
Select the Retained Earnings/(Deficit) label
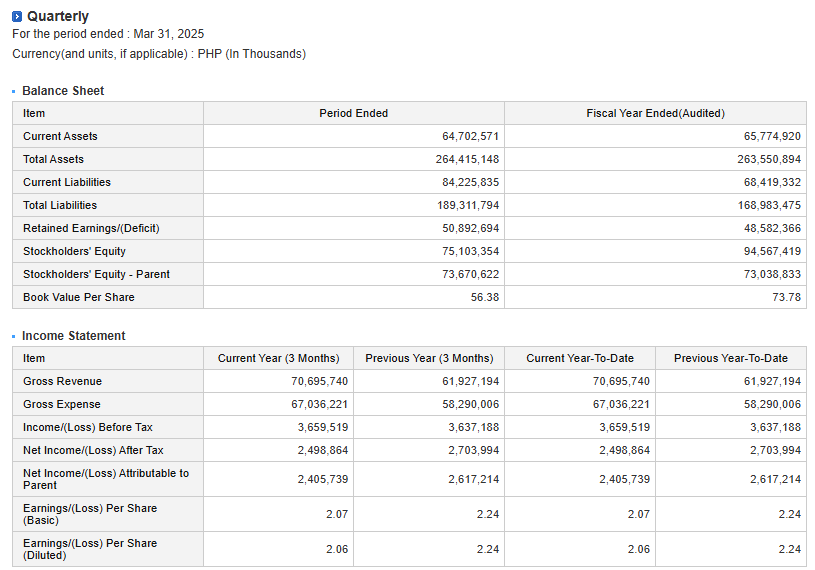pyautogui.click(x=91, y=228)
